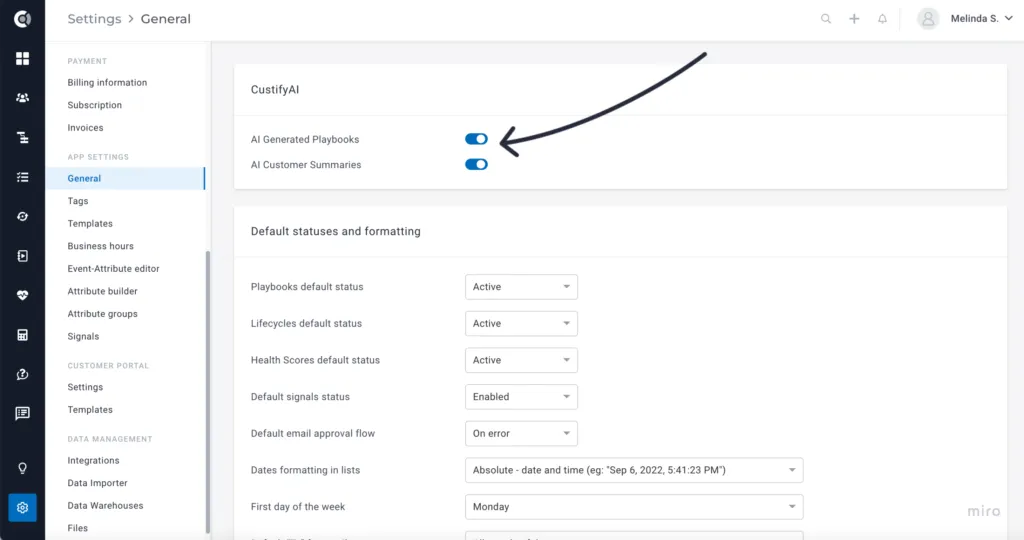Image resolution: width=1024 pixels, height=540 pixels.
Task: Open Attribute groups page
Action: point(103,314)
